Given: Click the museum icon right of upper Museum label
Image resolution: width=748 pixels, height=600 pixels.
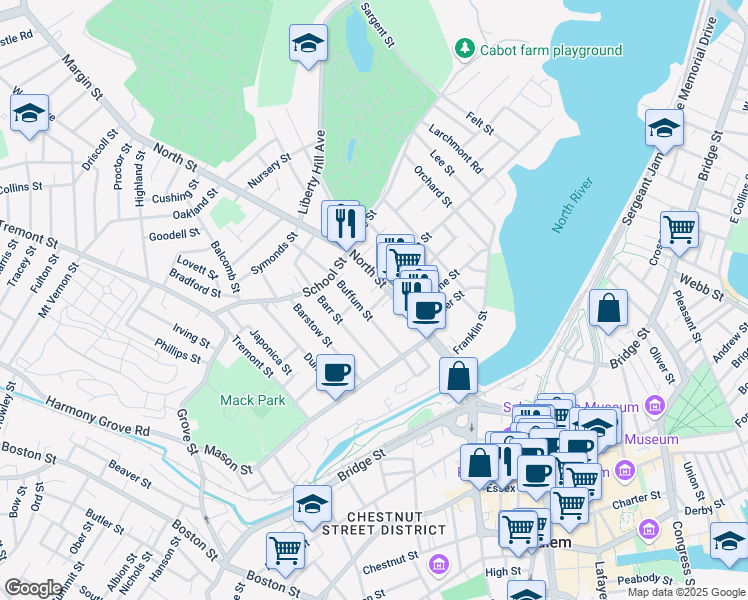Looking at the screenshot, I should (x=655, y=405).
